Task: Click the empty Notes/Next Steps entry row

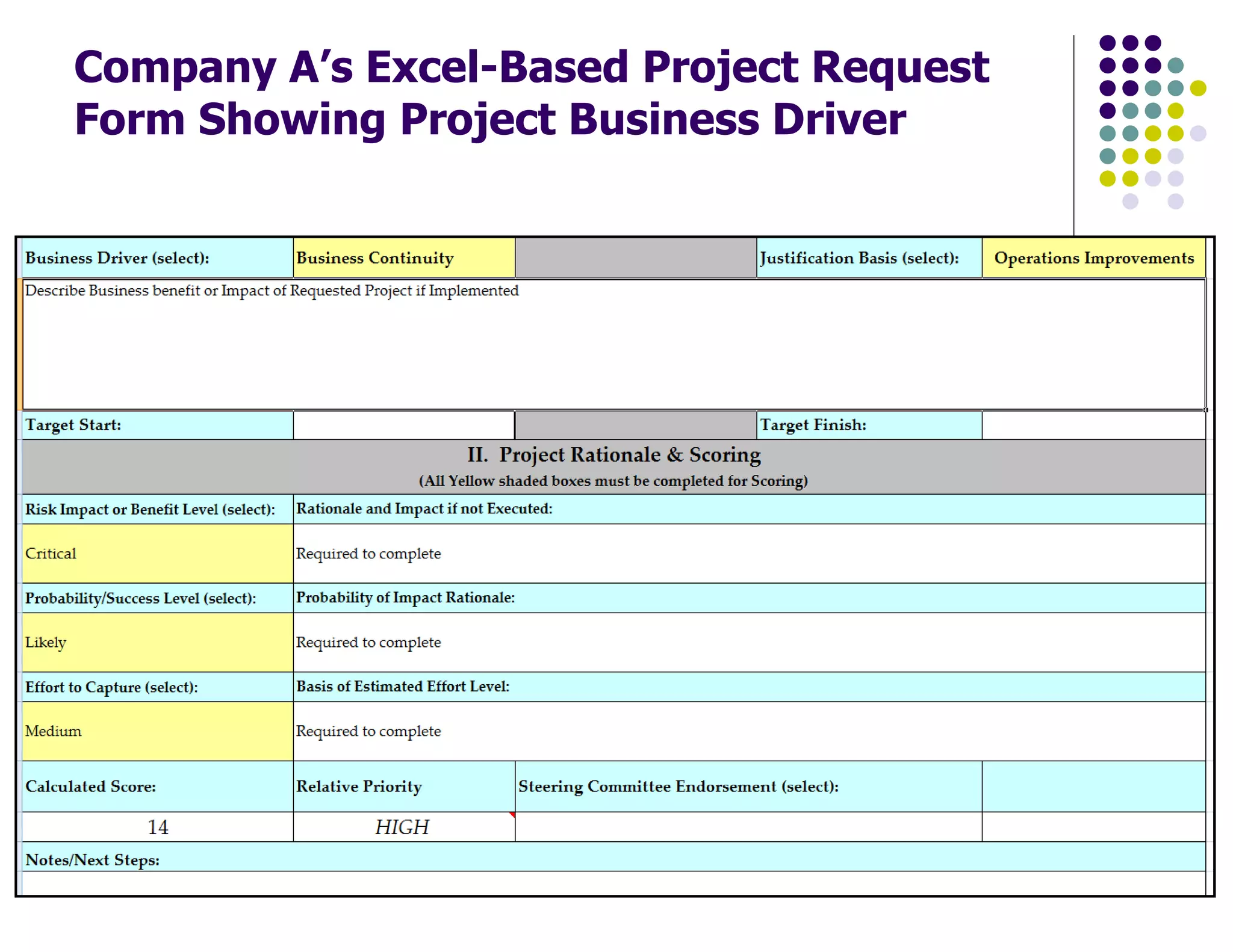Action: click(614, 883)
